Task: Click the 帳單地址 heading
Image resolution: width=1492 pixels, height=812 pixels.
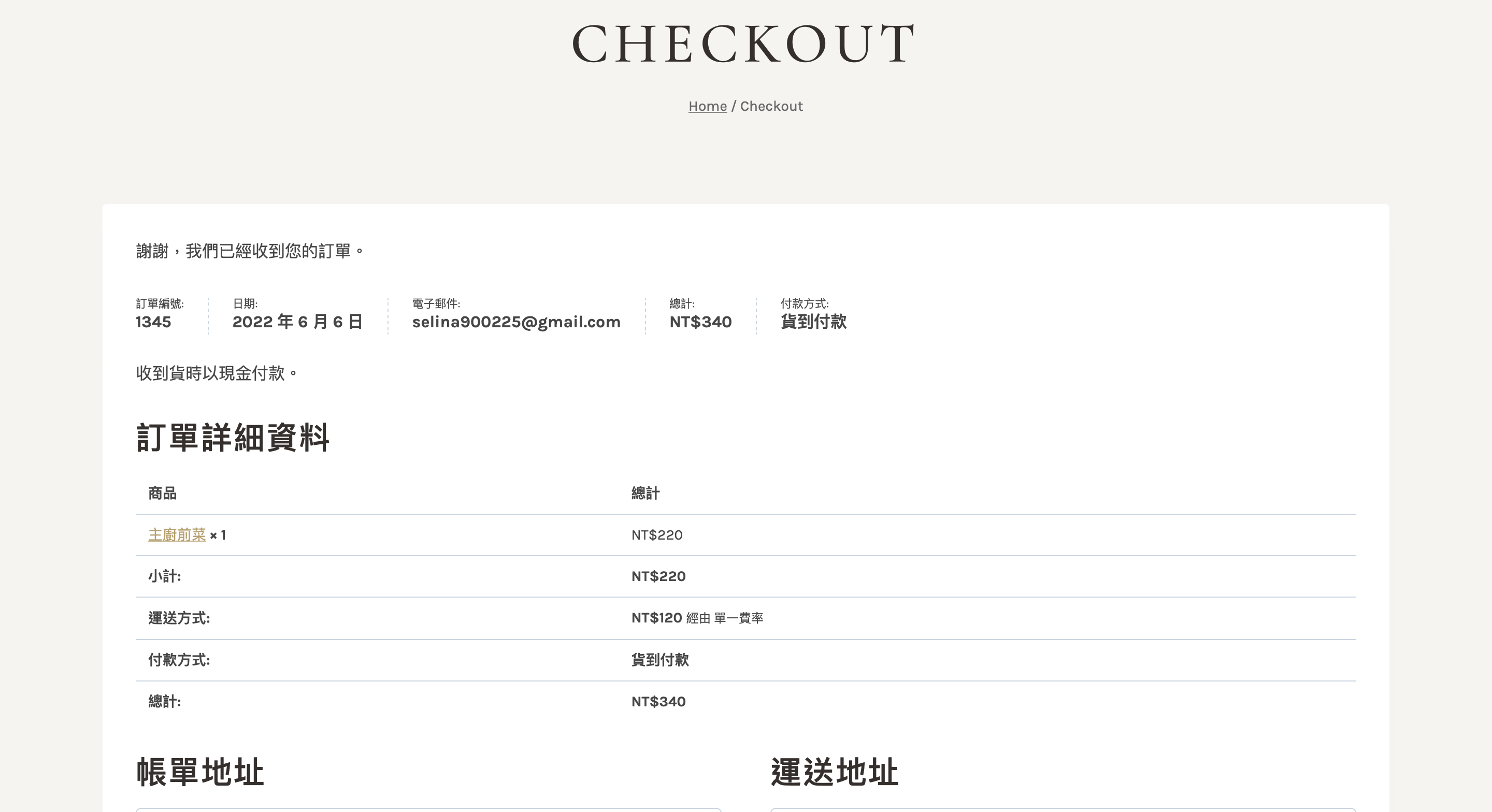Action: 200,772
